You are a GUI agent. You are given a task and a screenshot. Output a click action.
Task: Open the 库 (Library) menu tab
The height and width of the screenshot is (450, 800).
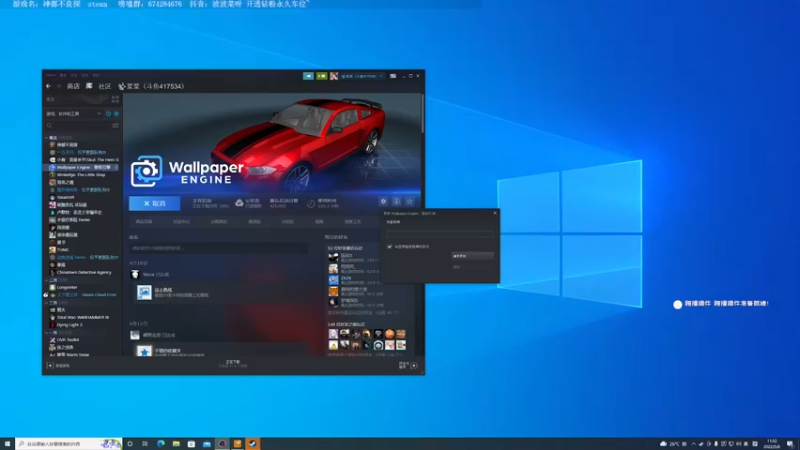(89, 86)
